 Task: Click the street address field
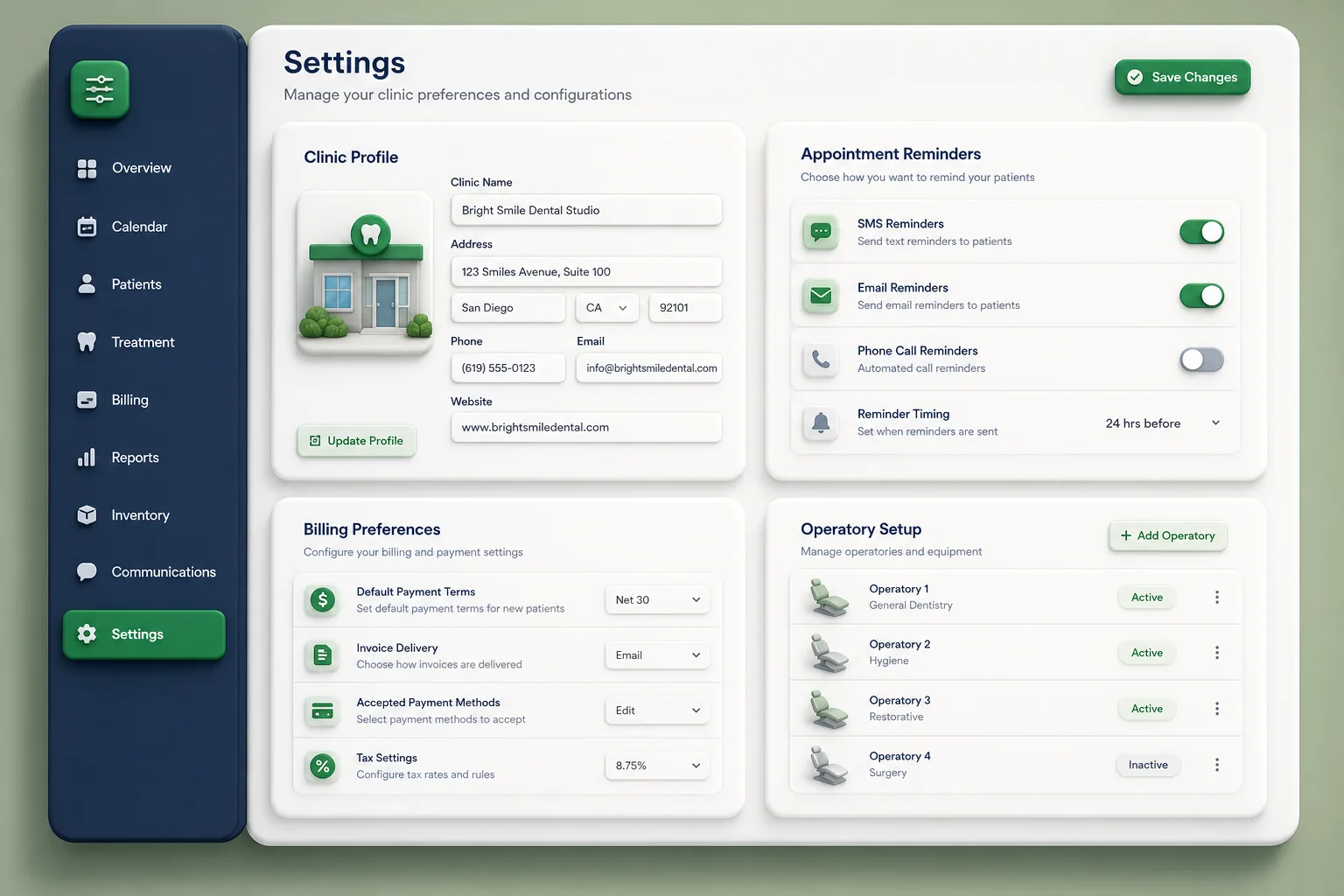click(x=586, y=272)
